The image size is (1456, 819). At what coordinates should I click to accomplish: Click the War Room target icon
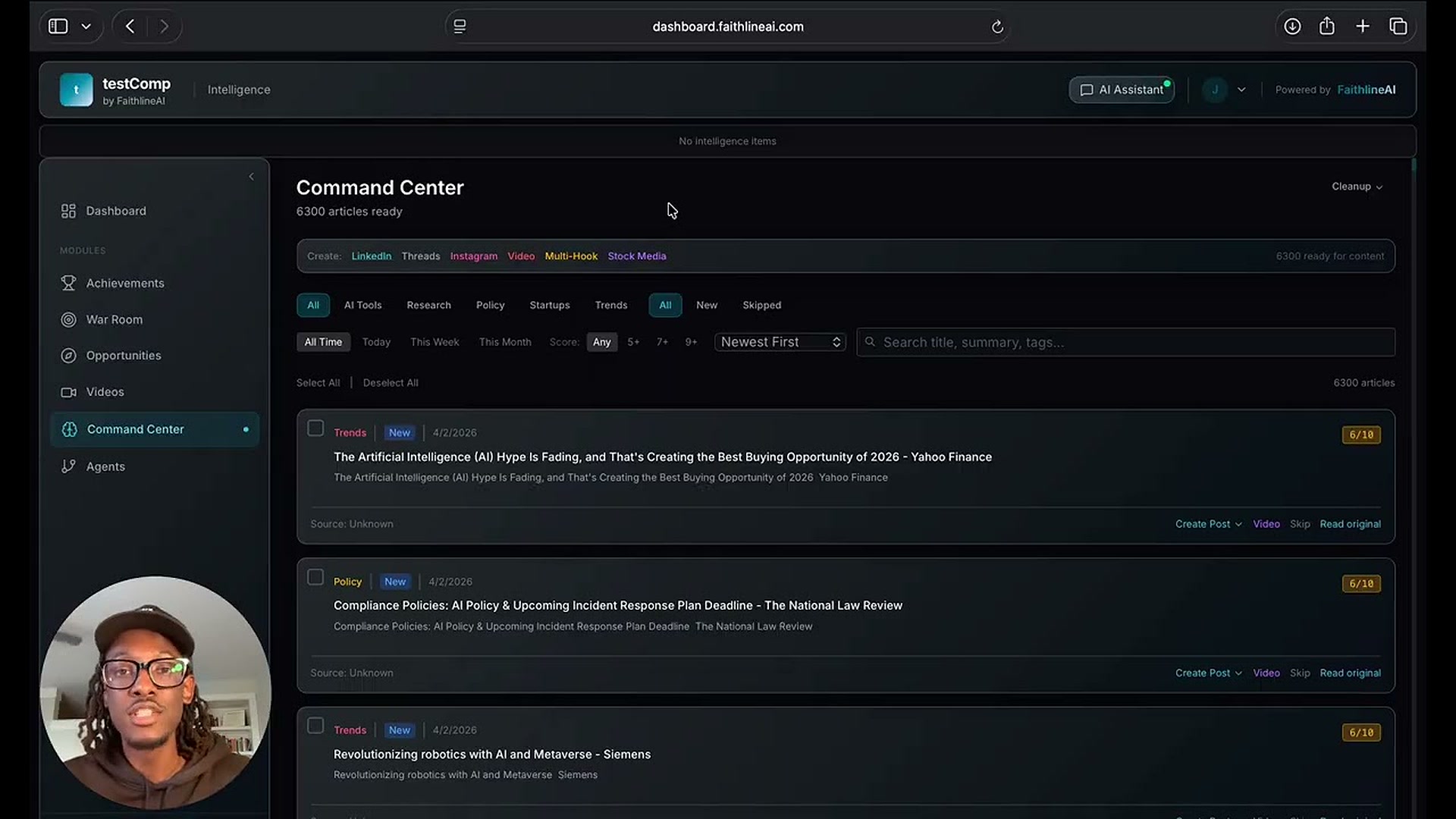[x=68, y=319]
